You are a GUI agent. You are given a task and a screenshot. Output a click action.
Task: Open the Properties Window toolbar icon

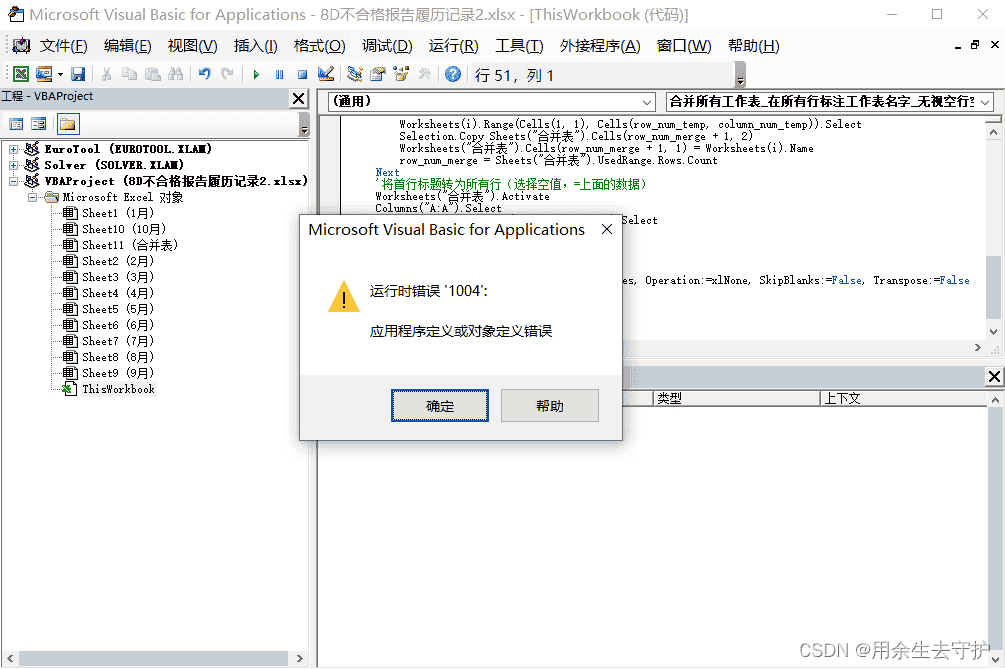[378, 74]
